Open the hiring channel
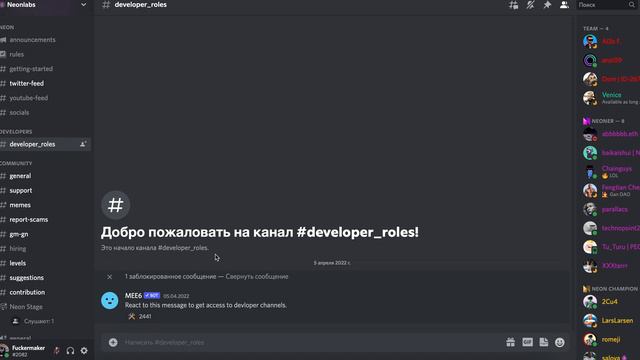 pyautogui.click(x=18, y=249)
